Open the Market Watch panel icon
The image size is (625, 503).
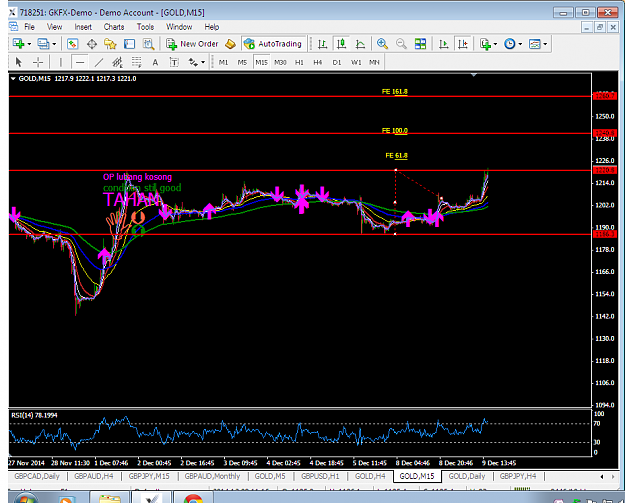[73, 43]
